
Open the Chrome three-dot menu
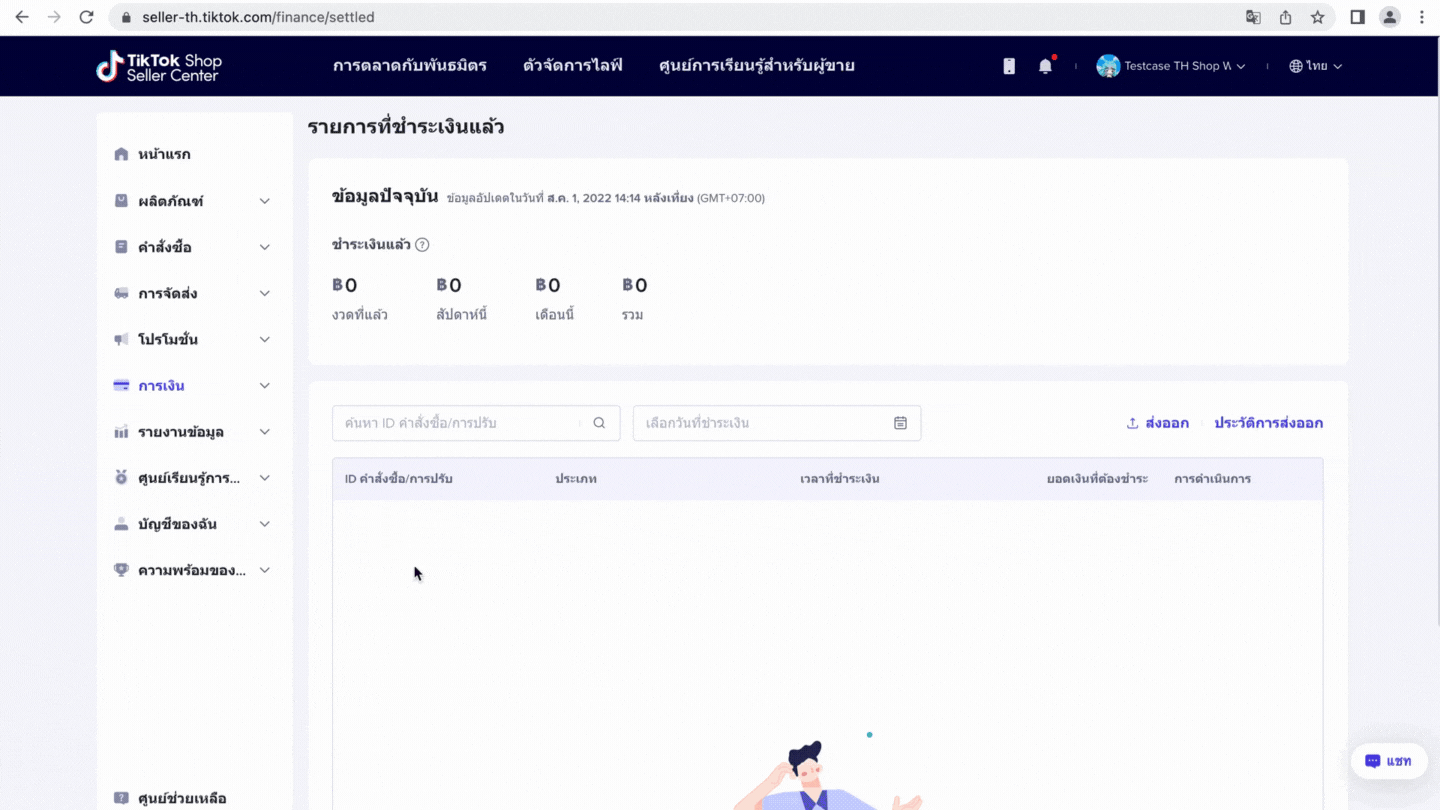tap(1422, 17)
